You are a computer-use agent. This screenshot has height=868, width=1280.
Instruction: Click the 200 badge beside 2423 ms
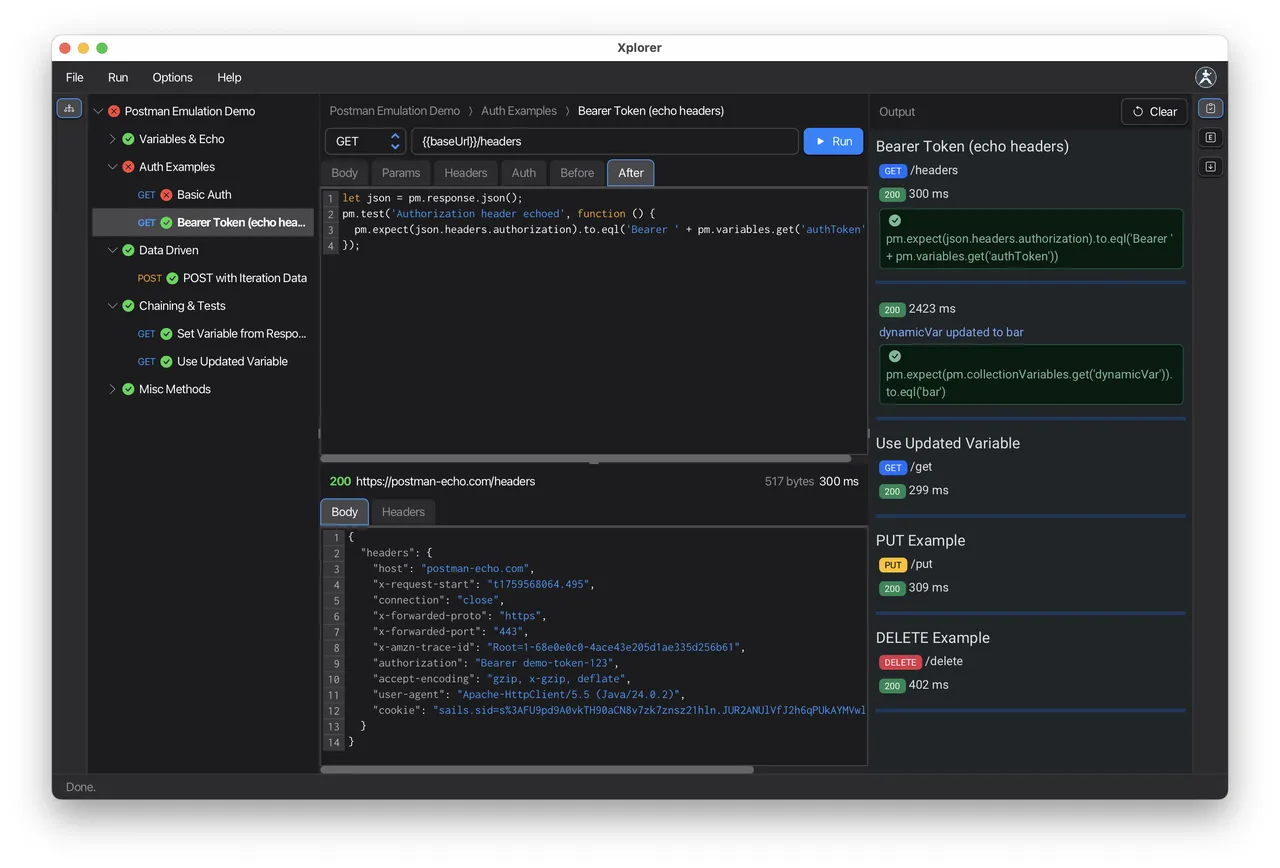pyautogui.click(x=892, y=310)
